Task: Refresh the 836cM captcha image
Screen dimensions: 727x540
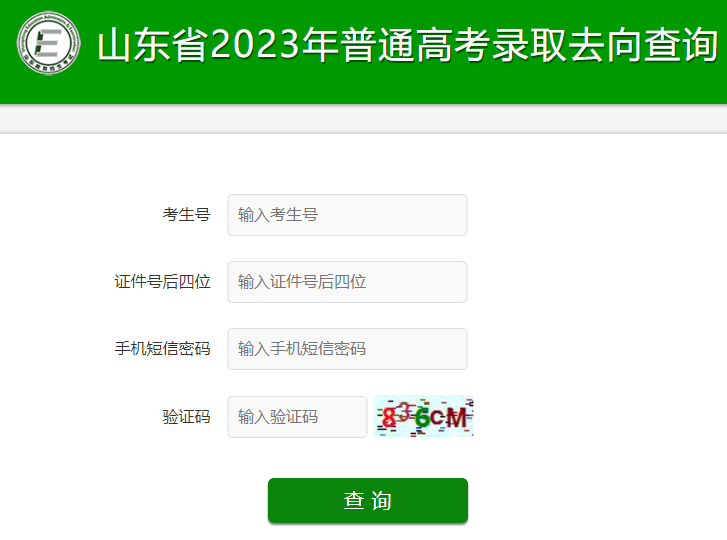Action: 423,416
